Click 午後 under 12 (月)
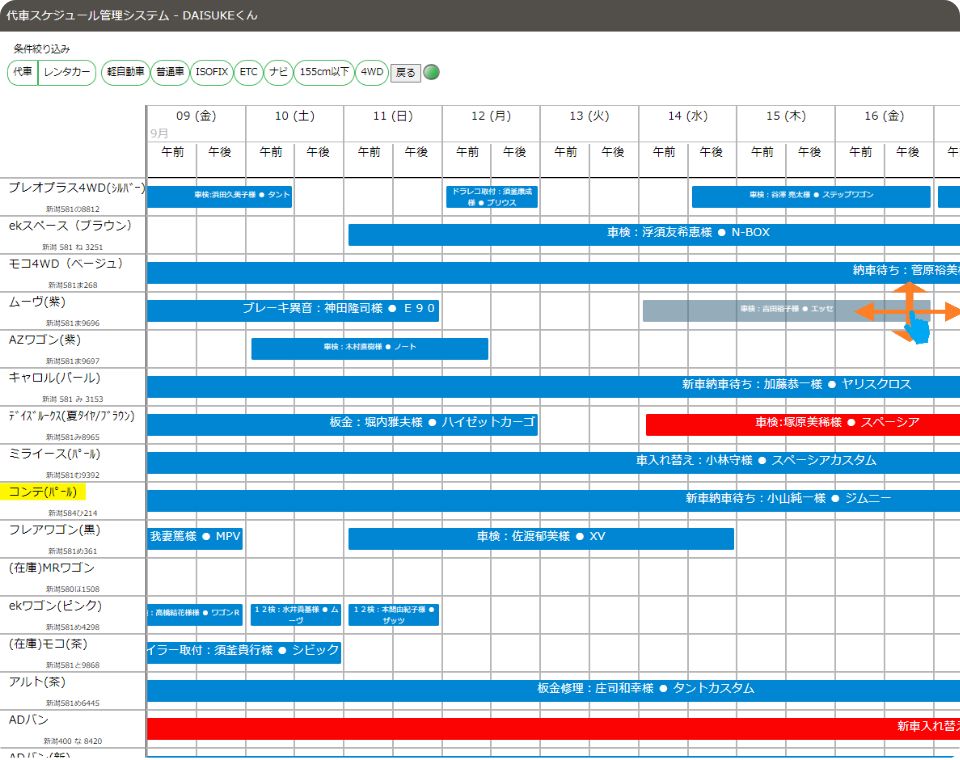 point(514,152)
